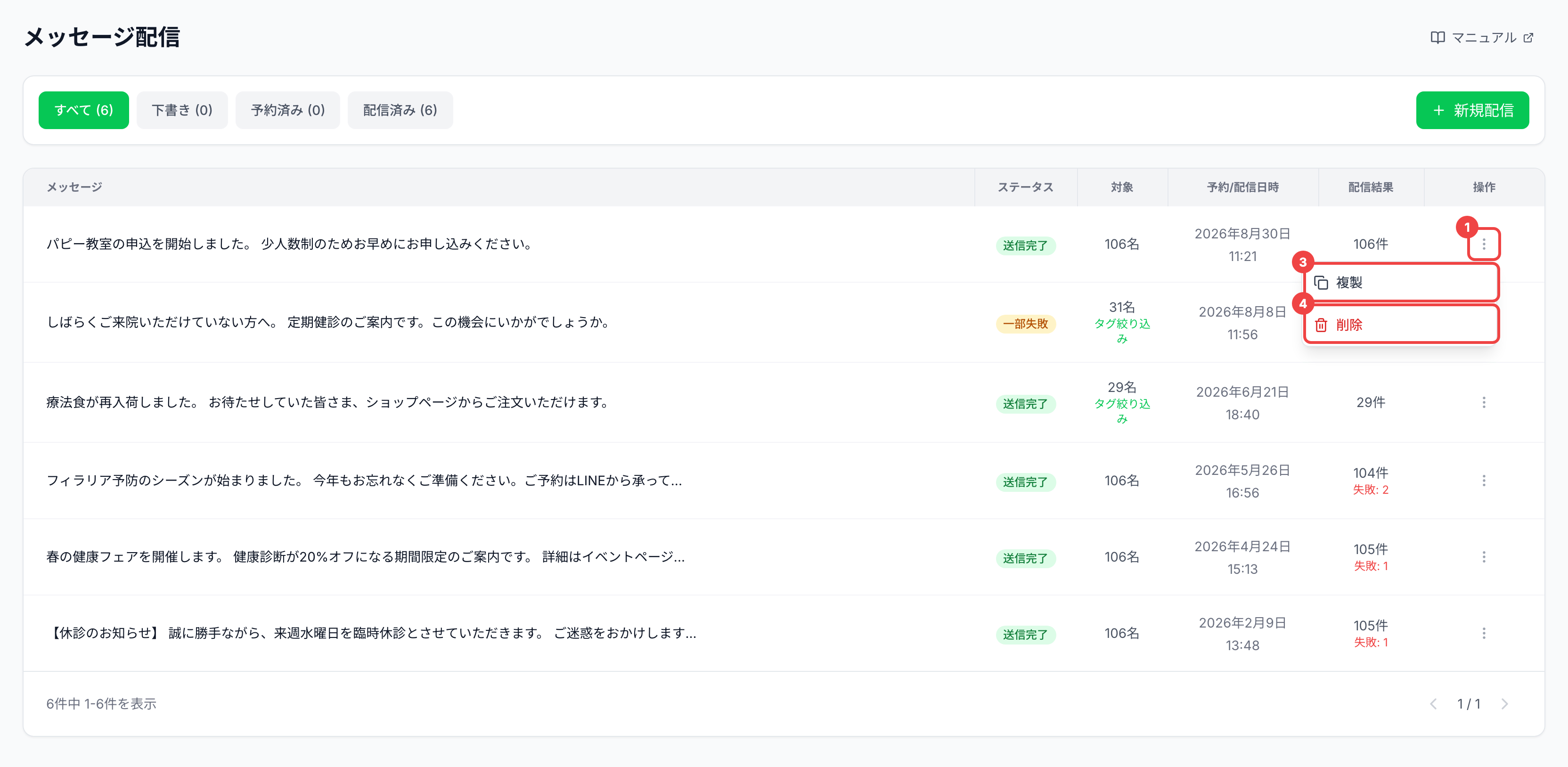
Task: Click the 2026年5月26日 16:56 date cell
Action: coord(1242,481)
